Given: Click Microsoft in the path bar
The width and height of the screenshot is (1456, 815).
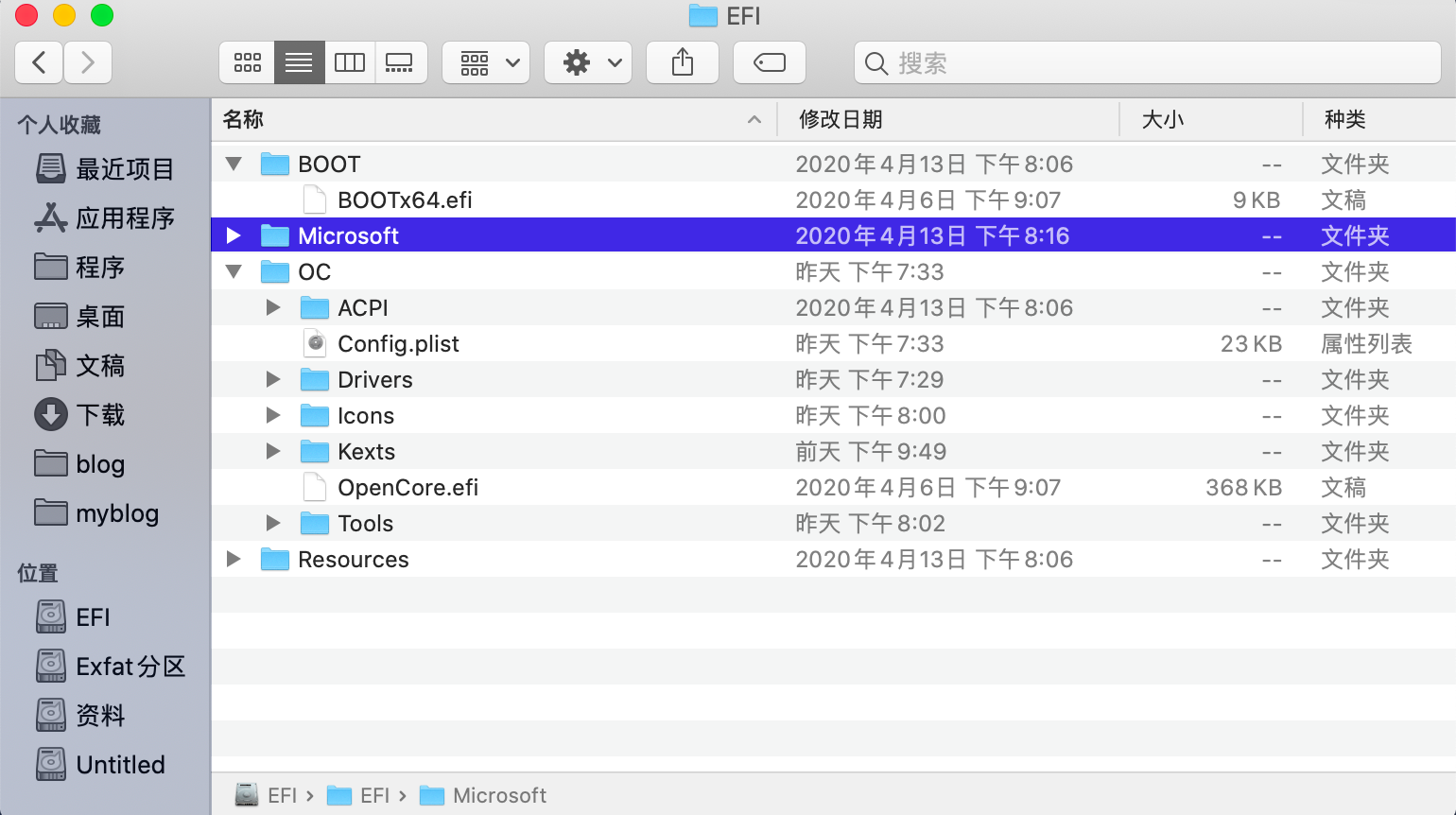Looking at the screenshot, I should [483, 795].
